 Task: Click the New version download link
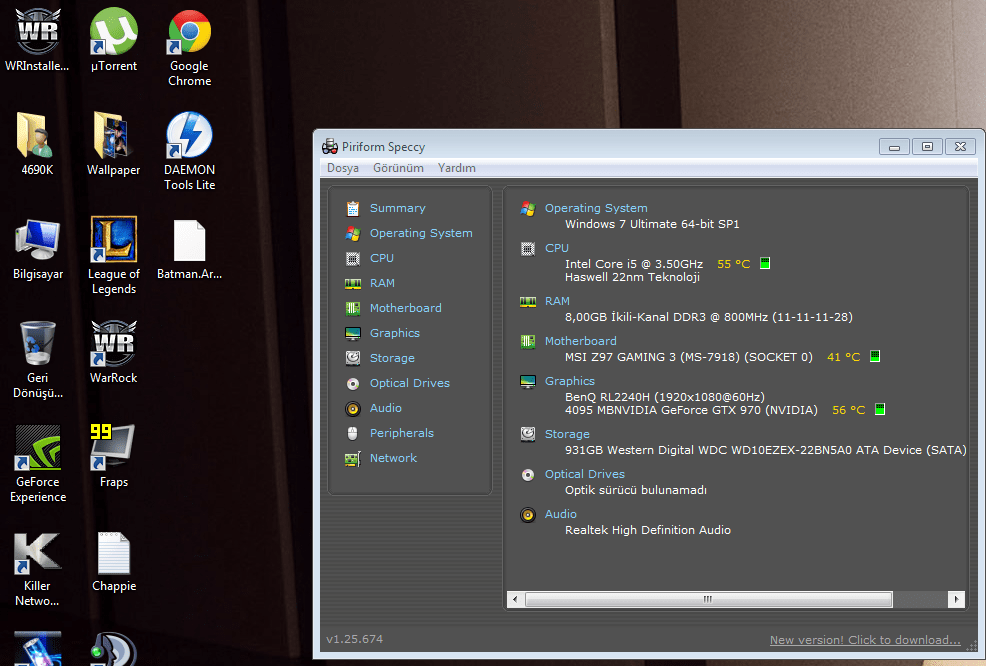coord(865,640)
